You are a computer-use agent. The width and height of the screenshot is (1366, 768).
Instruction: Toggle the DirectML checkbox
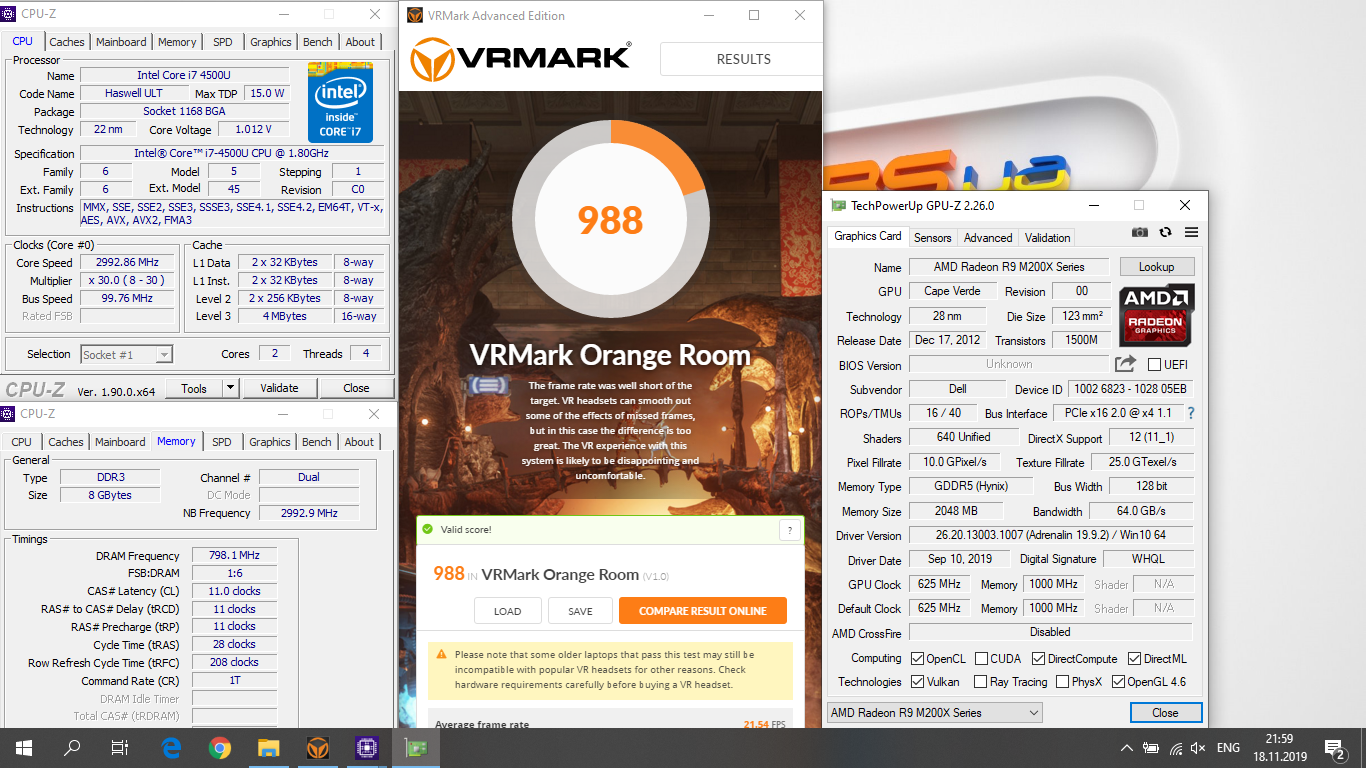pos(1135,659)
